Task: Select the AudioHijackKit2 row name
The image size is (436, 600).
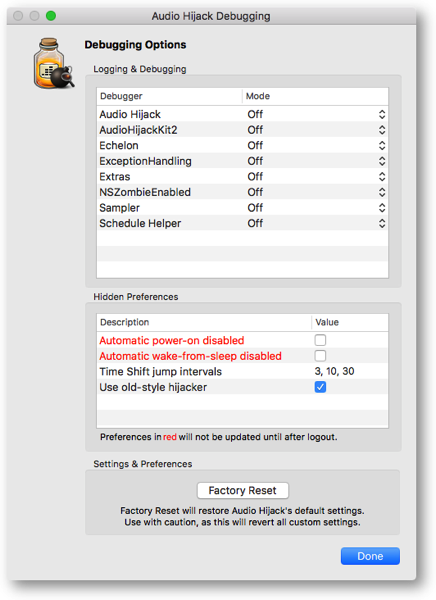Action: (138, 130)
